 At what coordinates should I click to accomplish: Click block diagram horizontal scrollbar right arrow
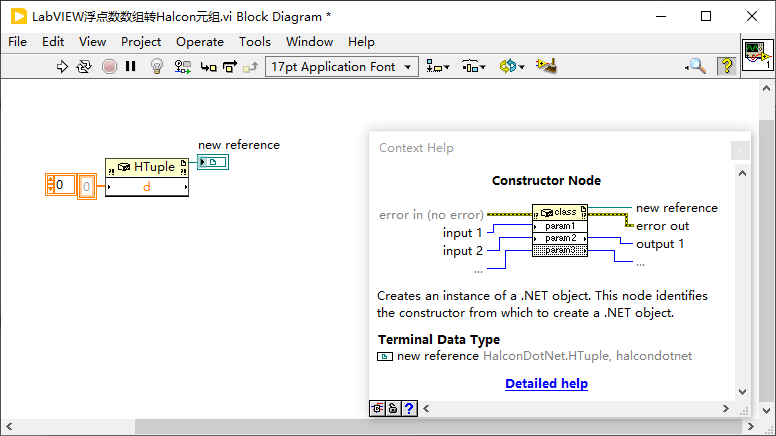pos(751,426)
